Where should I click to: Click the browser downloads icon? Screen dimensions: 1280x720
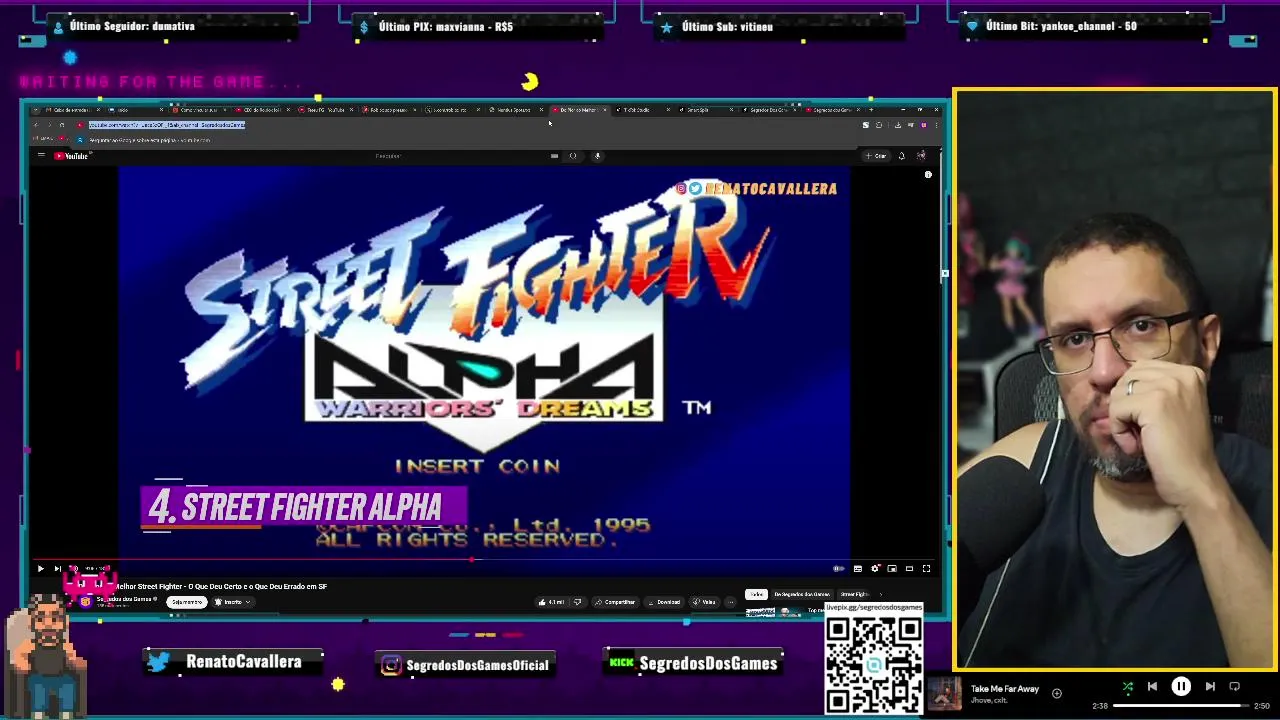pos(897,125)
